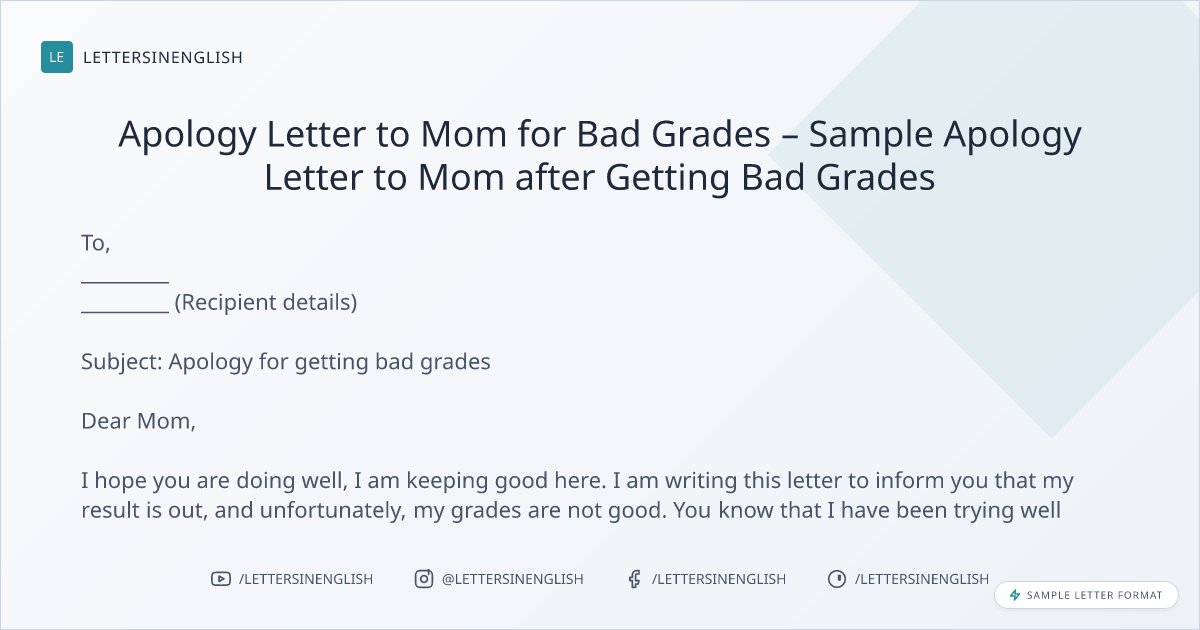This screenshot has width=1200, height=630.
Task: Open the /LETTERSINENGLISH handle beside Facebook icon
Action: (x=719, y=579)
